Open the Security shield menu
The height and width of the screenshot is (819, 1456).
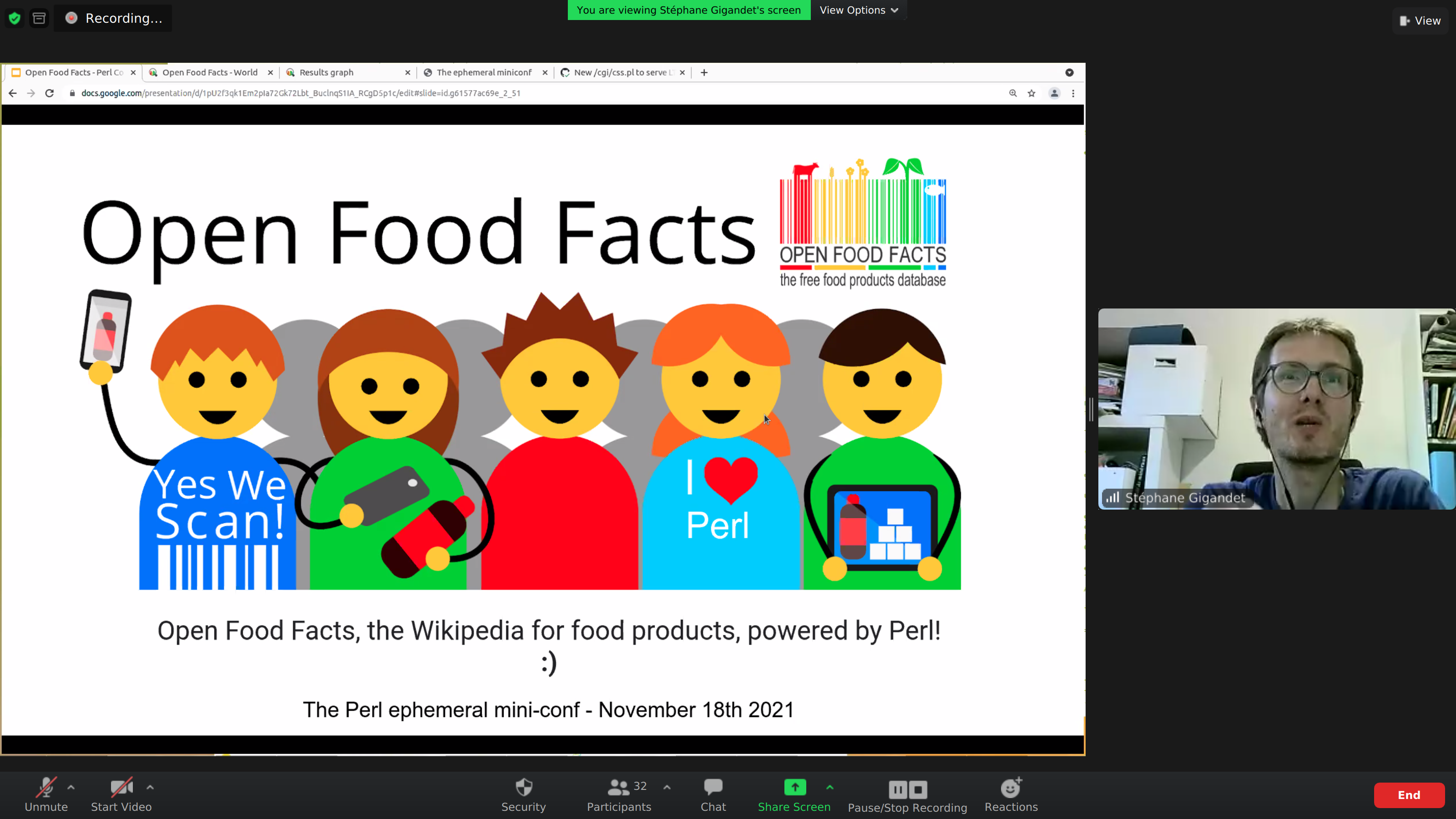tap(523, 795)
